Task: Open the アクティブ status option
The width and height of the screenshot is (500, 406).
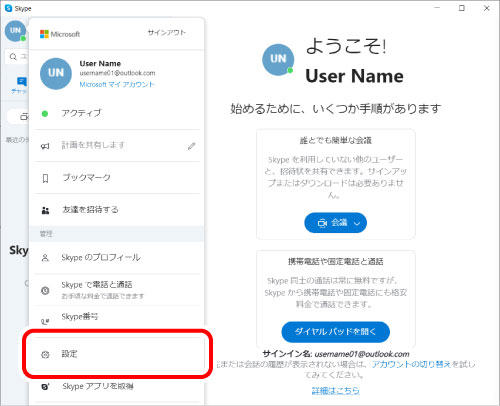Action: point(117,113)
